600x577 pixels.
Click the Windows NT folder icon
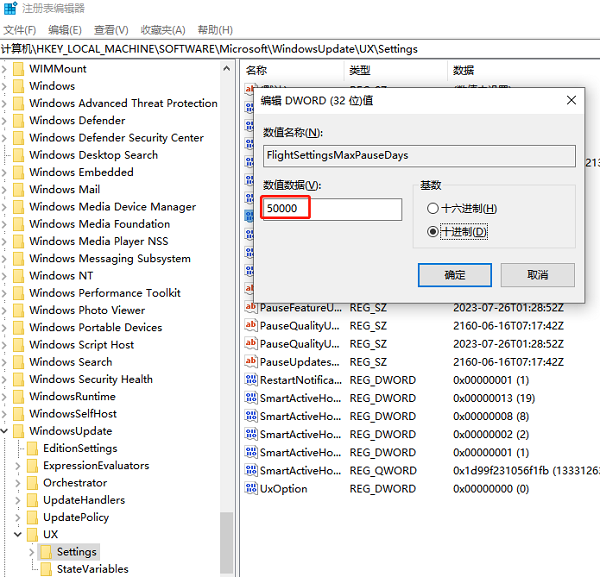point(18,276)
